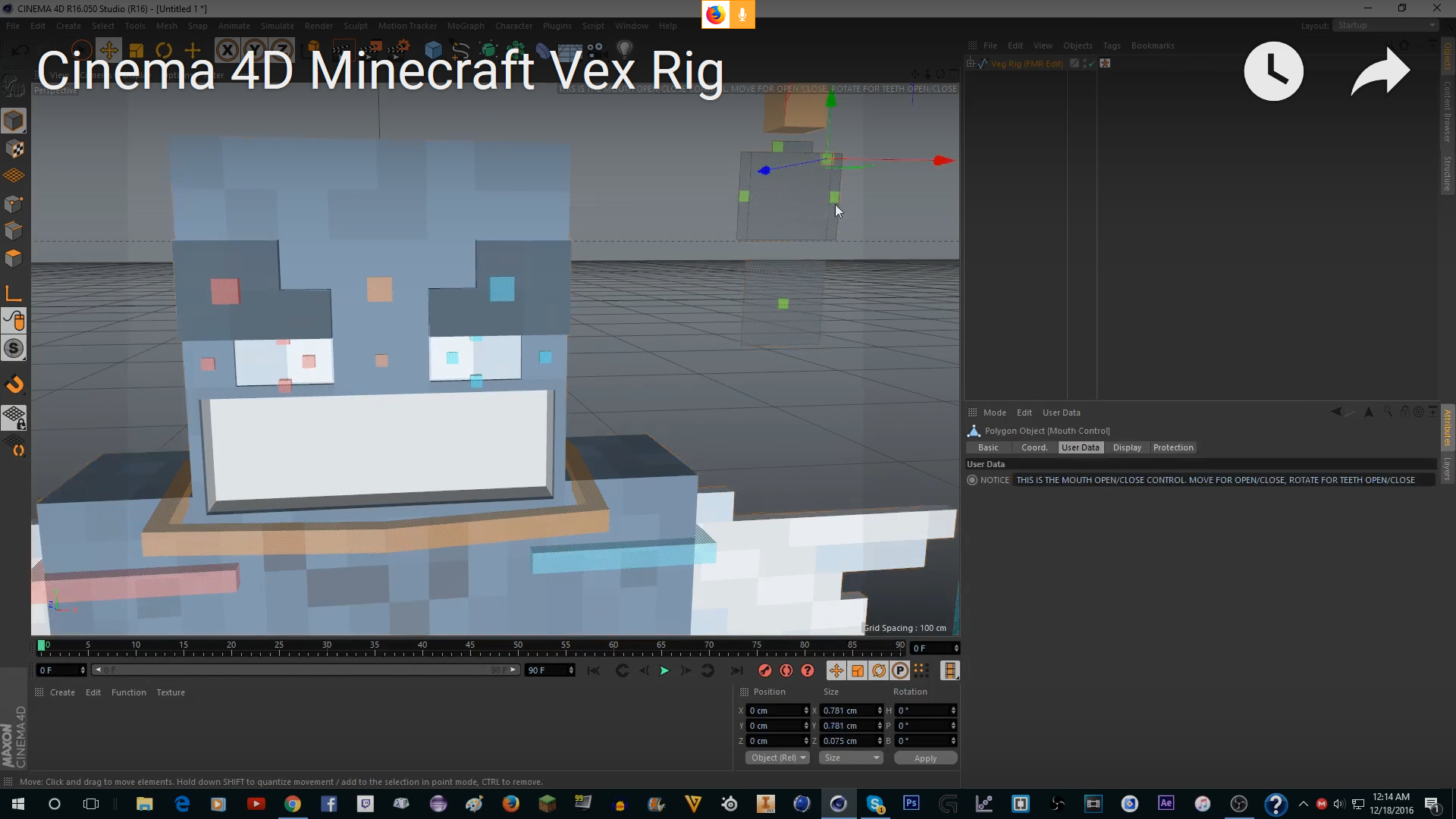Toggle Veg Rig enabled checkmark

[1092, 64]
